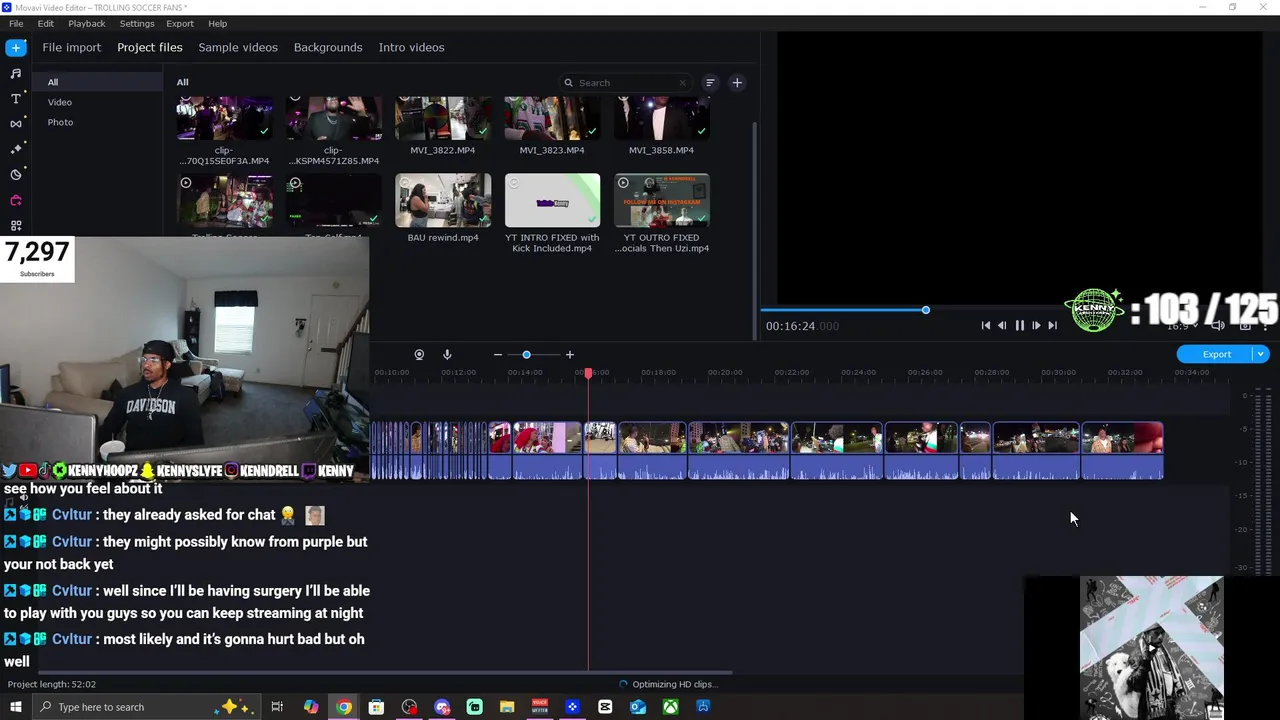This screenshot has height=720, width=1280.
Task: Open the Audio music-note panel
Action: tap(16, 73)
